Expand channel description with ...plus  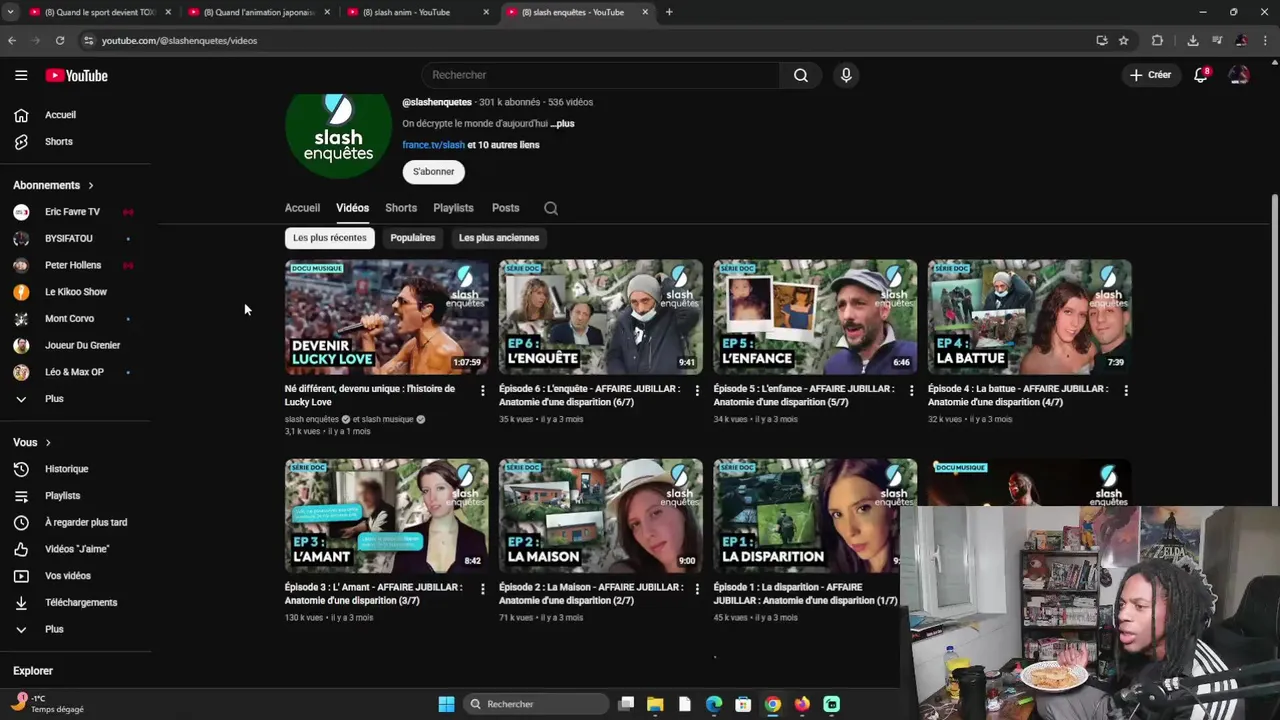pyautogui.click(x=562, y=124)
